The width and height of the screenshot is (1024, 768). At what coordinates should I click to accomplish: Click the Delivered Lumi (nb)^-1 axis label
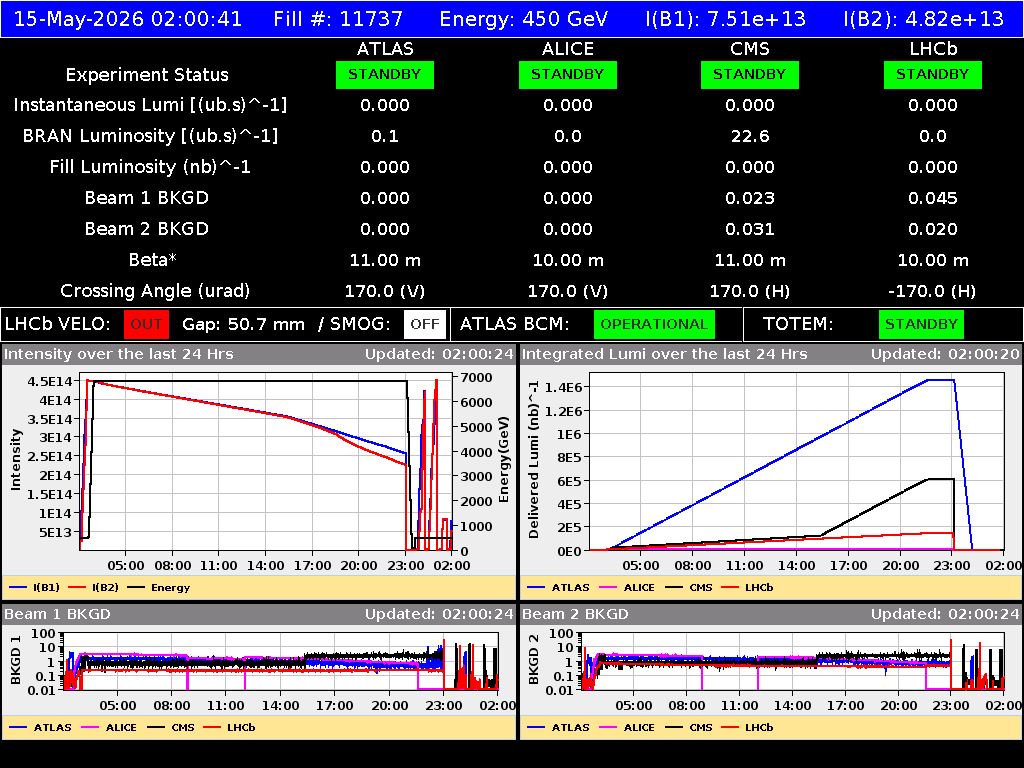534,460
